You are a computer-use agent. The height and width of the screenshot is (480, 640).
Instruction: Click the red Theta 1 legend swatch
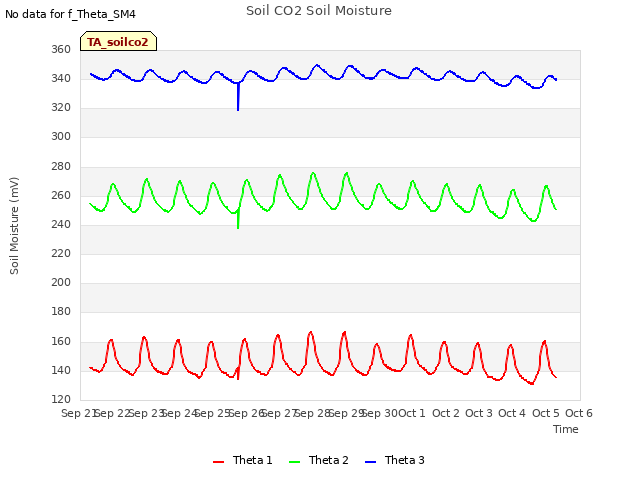coord(219,462)
